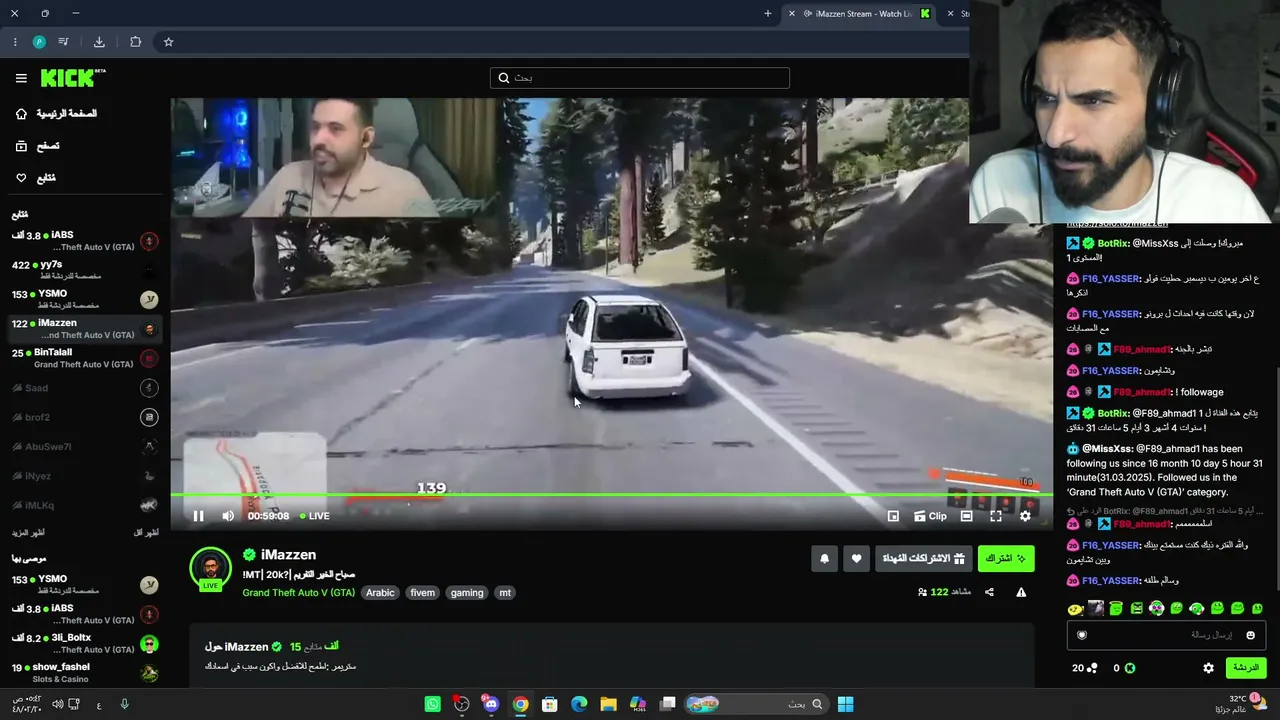The image size is (1280, 720).
Task: Open the Chrome downloads icon
Action: [99, 42]
